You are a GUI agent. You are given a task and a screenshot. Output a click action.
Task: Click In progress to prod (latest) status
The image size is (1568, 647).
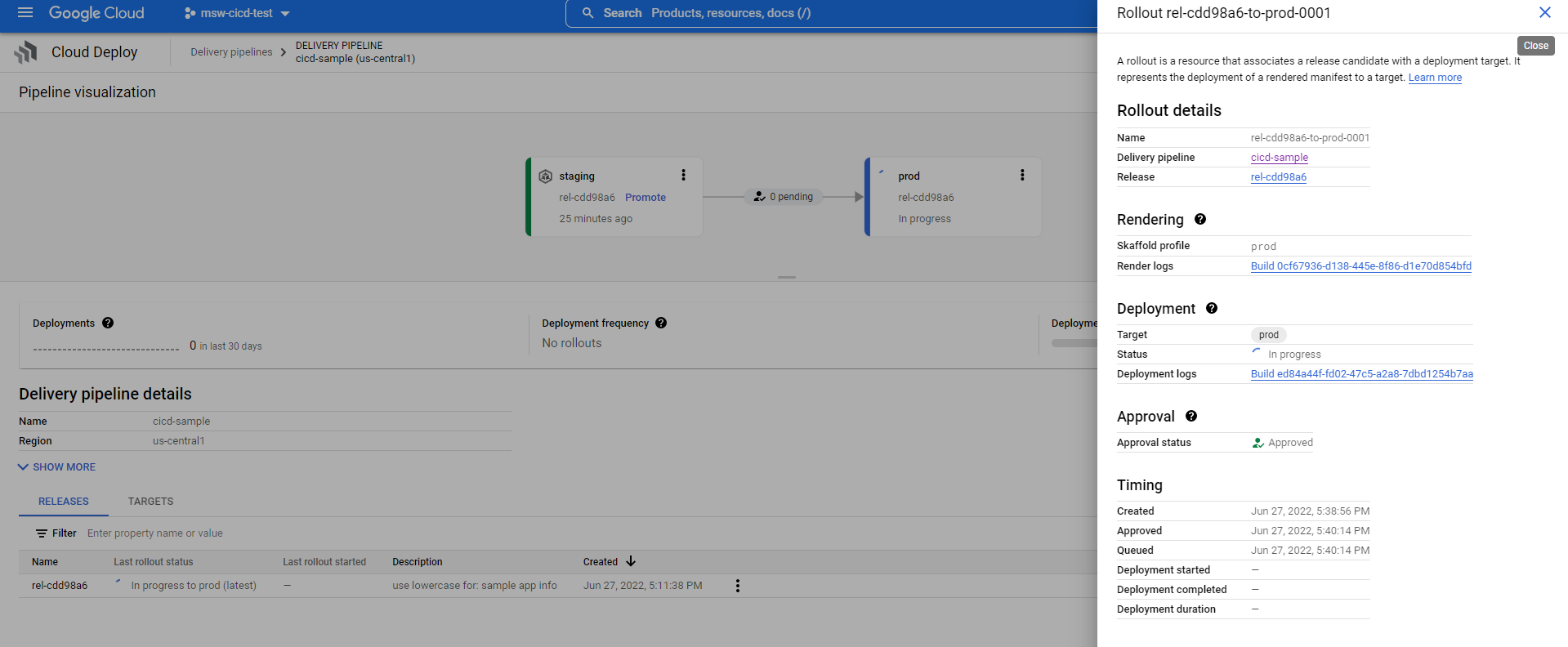(x=194, y=586)
